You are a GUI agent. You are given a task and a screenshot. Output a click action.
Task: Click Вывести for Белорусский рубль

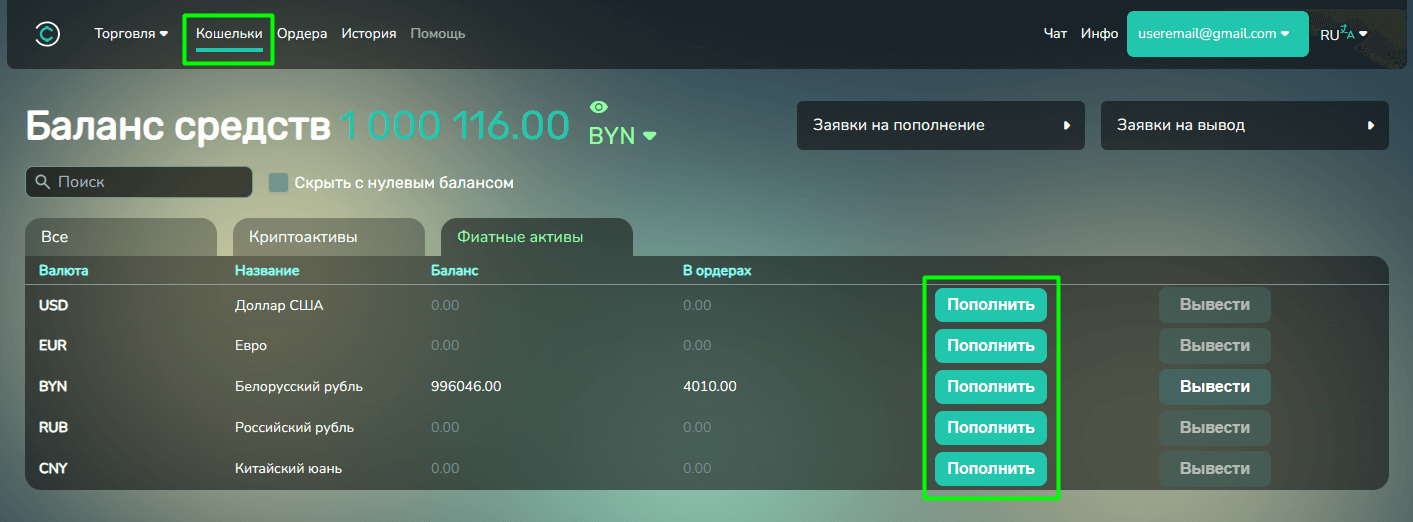pyautogui.click(x=1214, y=387)
